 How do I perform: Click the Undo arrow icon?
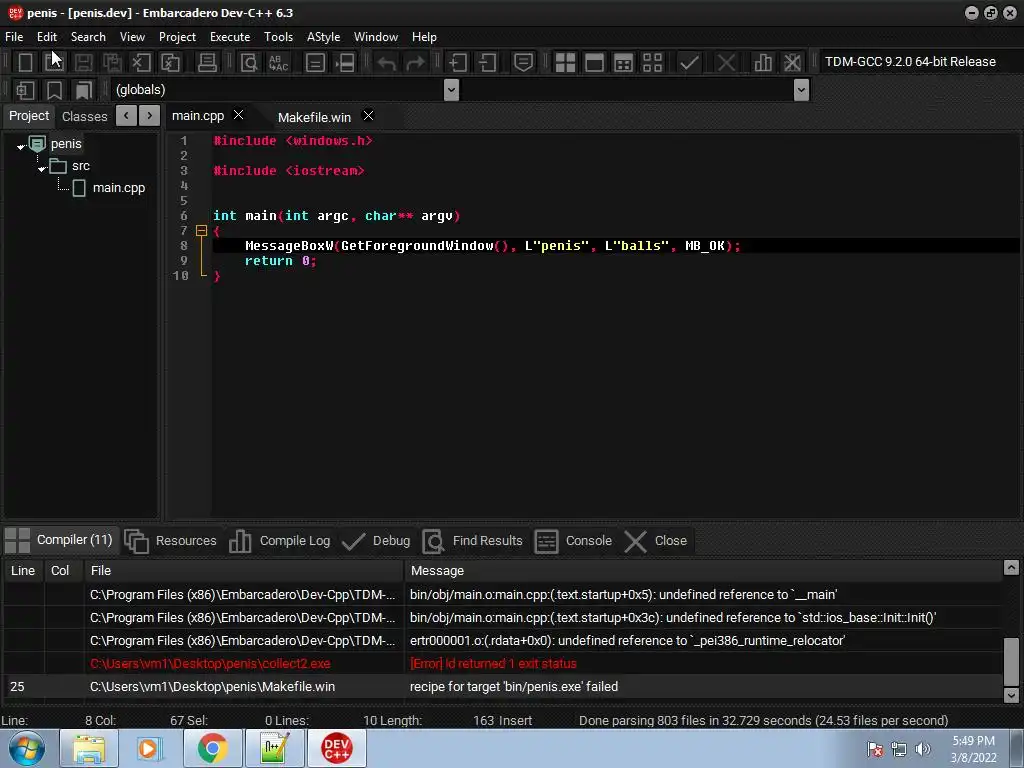click(387, 63)
